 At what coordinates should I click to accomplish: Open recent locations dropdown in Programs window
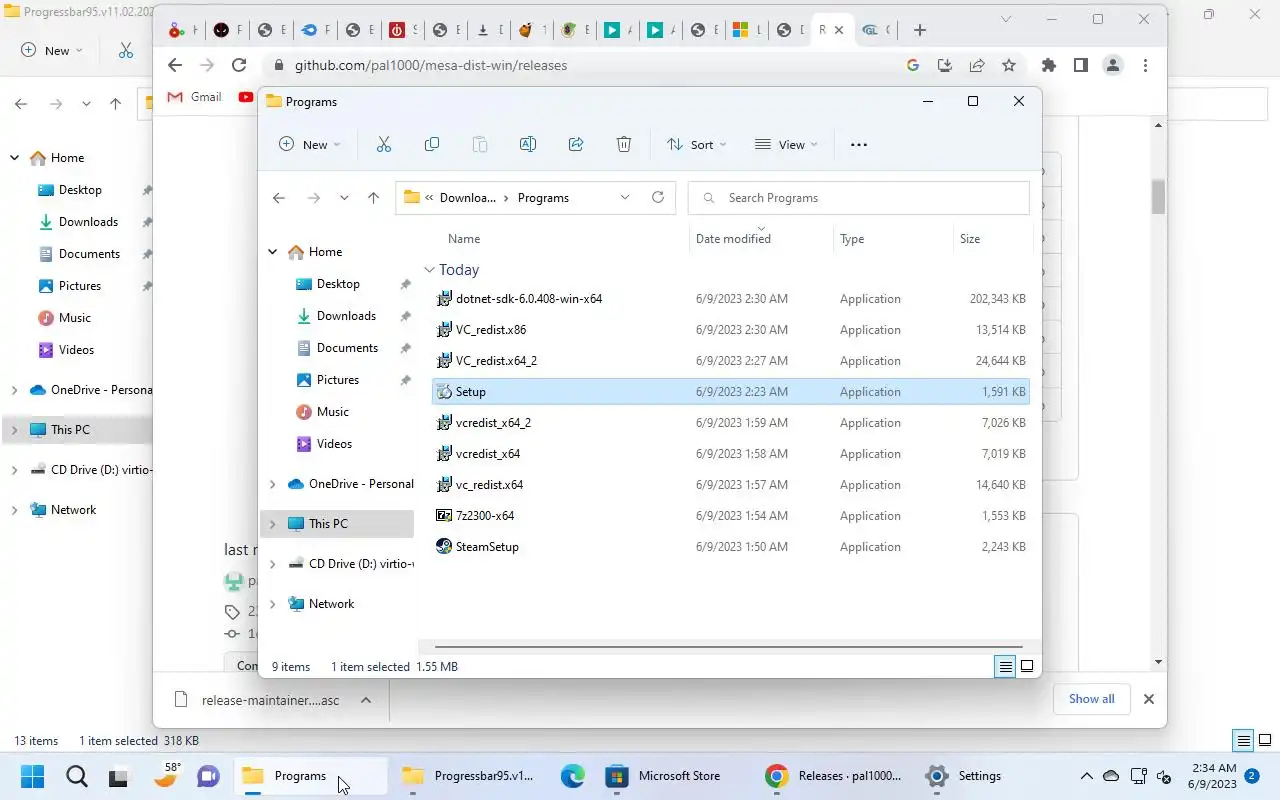344,198
